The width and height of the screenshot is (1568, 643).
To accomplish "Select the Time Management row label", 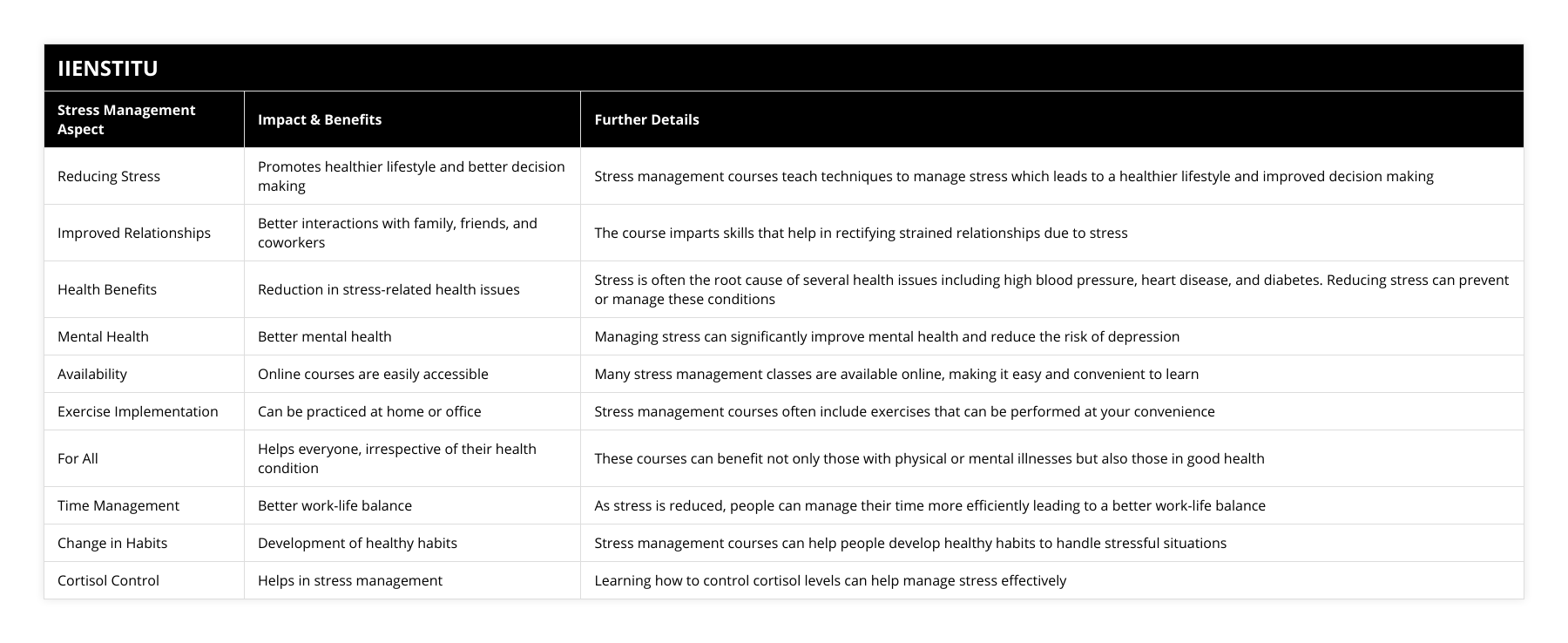I will pyautogui.click(x=118, y=505).
